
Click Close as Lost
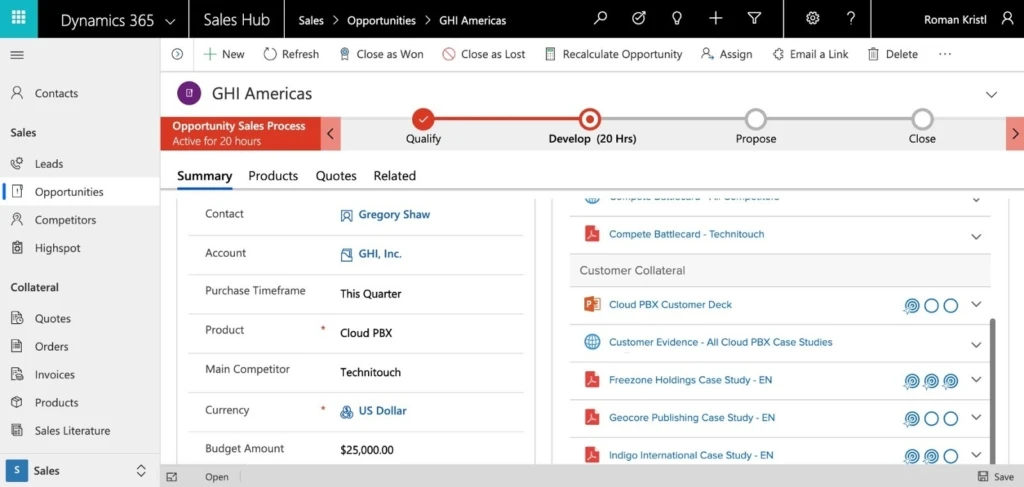tap(483, 55)
